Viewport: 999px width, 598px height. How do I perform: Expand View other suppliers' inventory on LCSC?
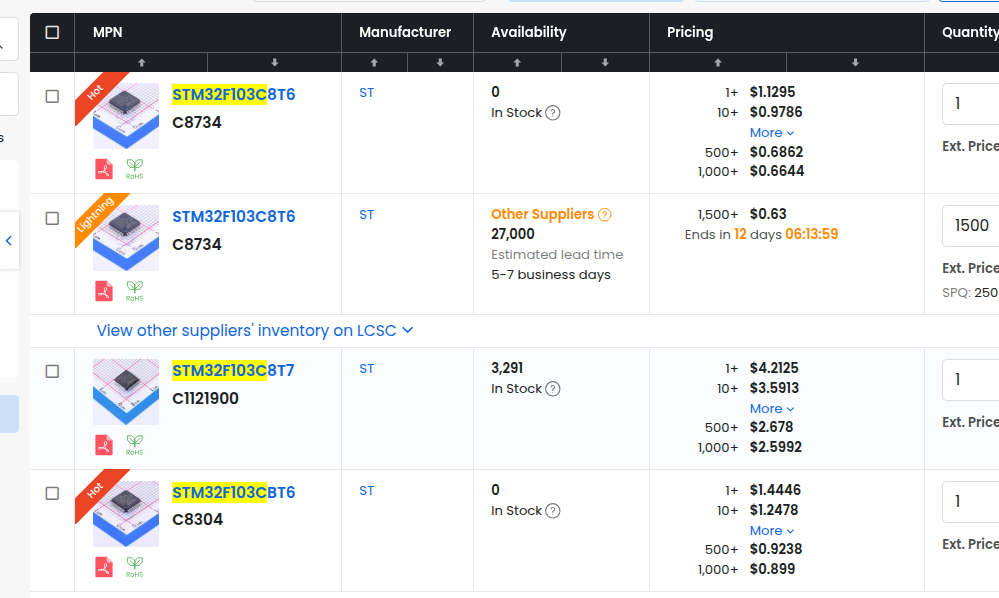(255, 330)
